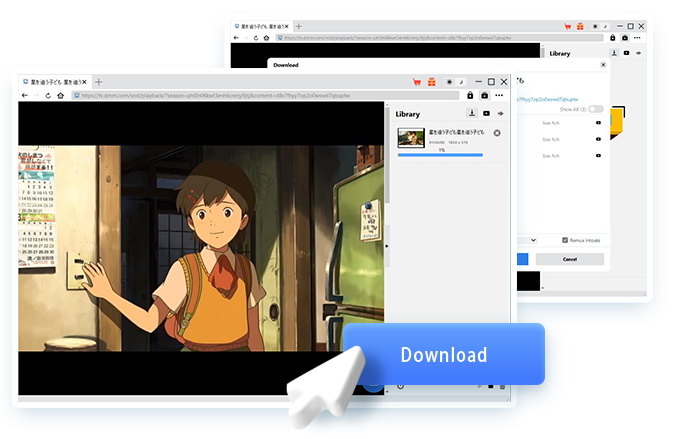Toggle the download panel icon beside the padlock
This screenshot has height=439, width=686.
[485, 95]
